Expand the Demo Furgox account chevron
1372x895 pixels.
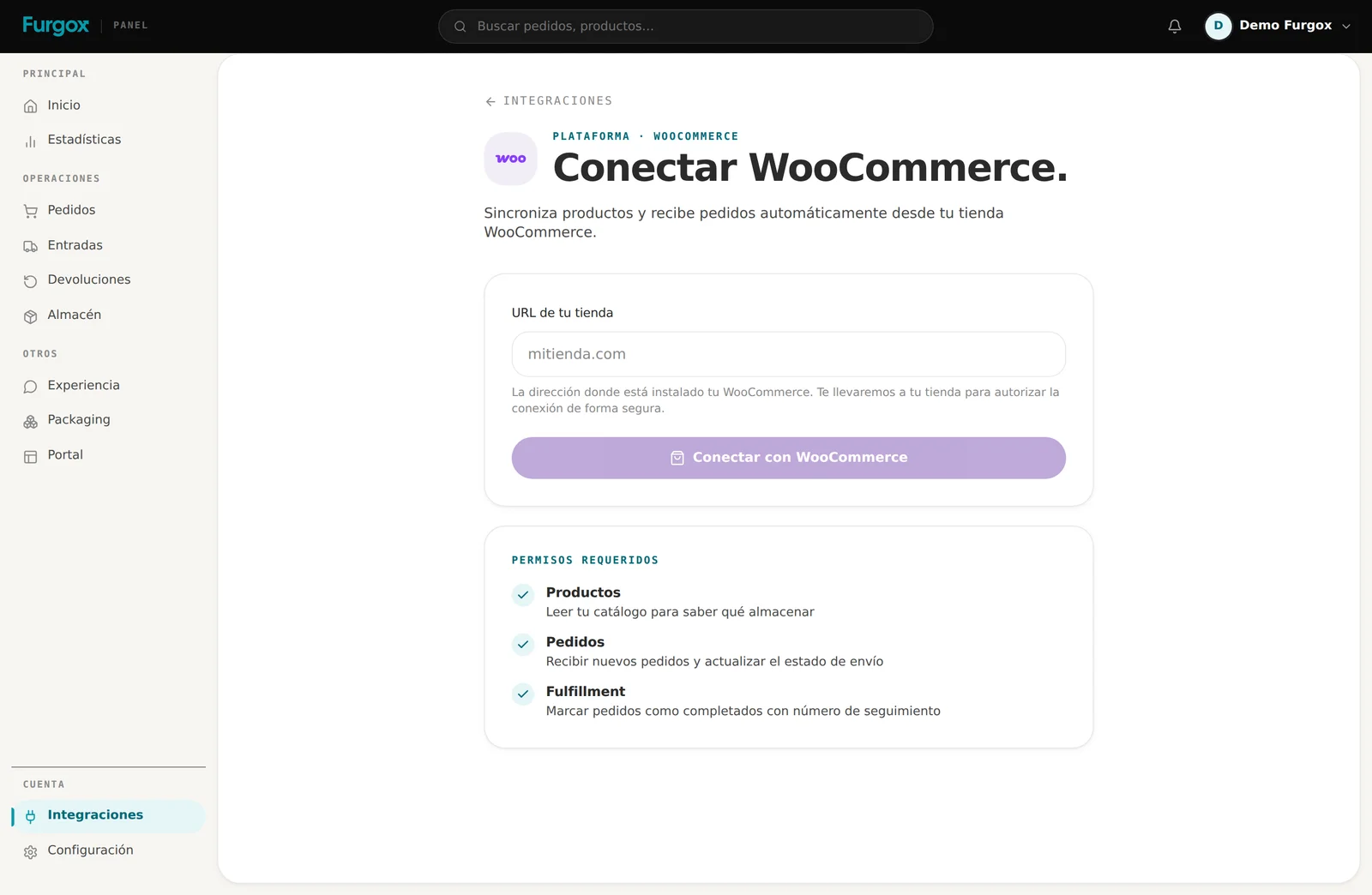1346,27
